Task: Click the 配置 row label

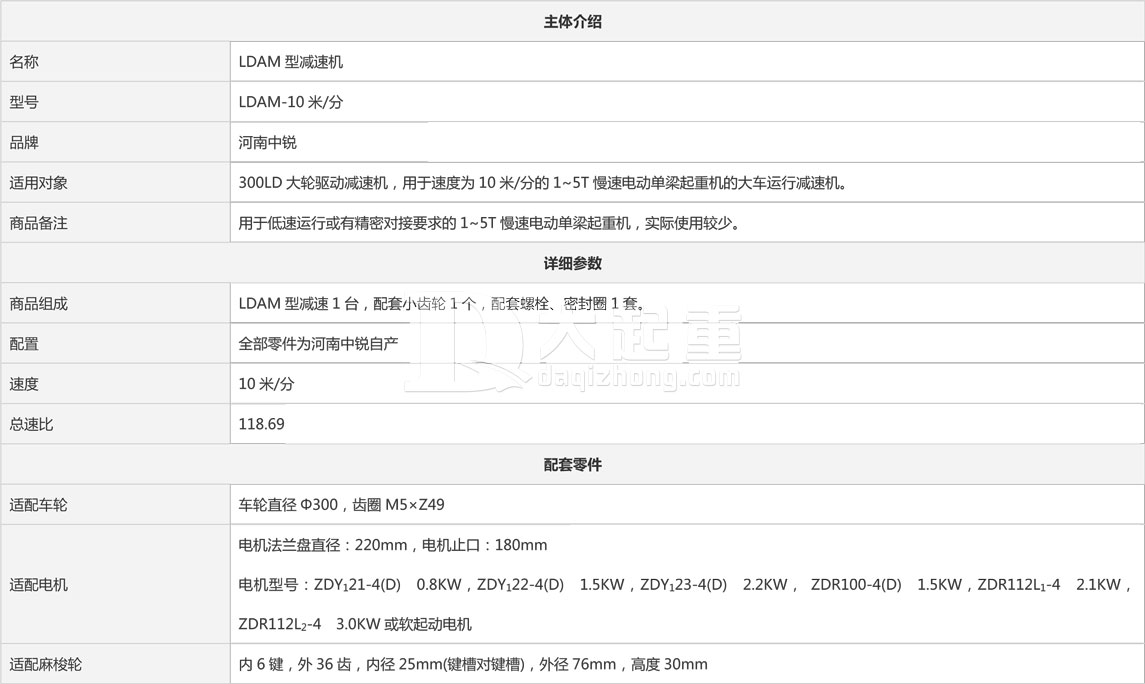Action: click(24, 344)
